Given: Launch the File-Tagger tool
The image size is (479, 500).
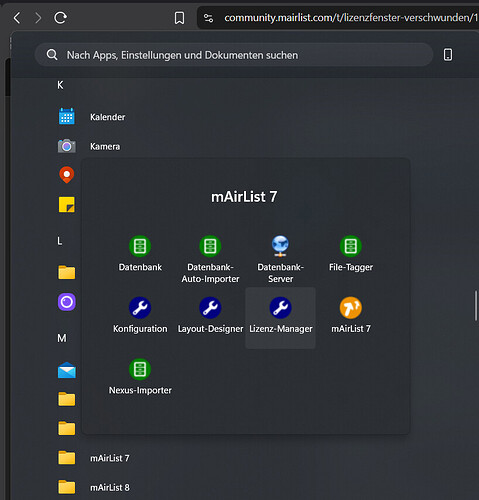Looking at the screenshot, I should (351, 246).
